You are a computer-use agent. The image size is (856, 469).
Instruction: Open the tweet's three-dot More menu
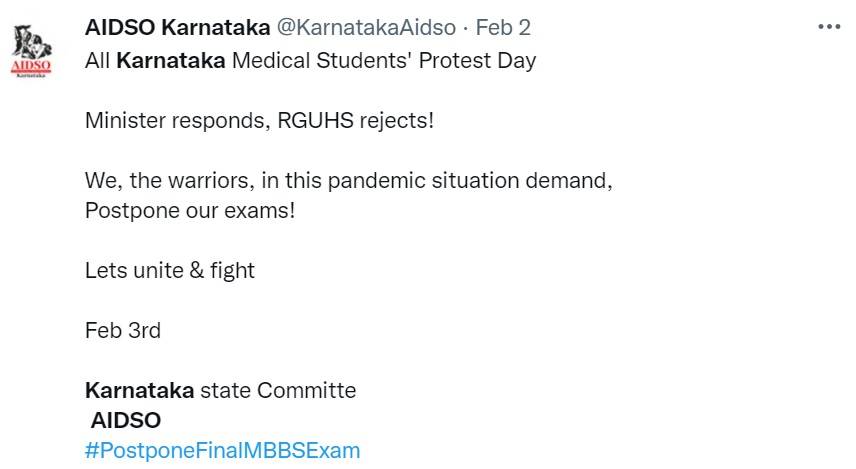coord(829,27)
